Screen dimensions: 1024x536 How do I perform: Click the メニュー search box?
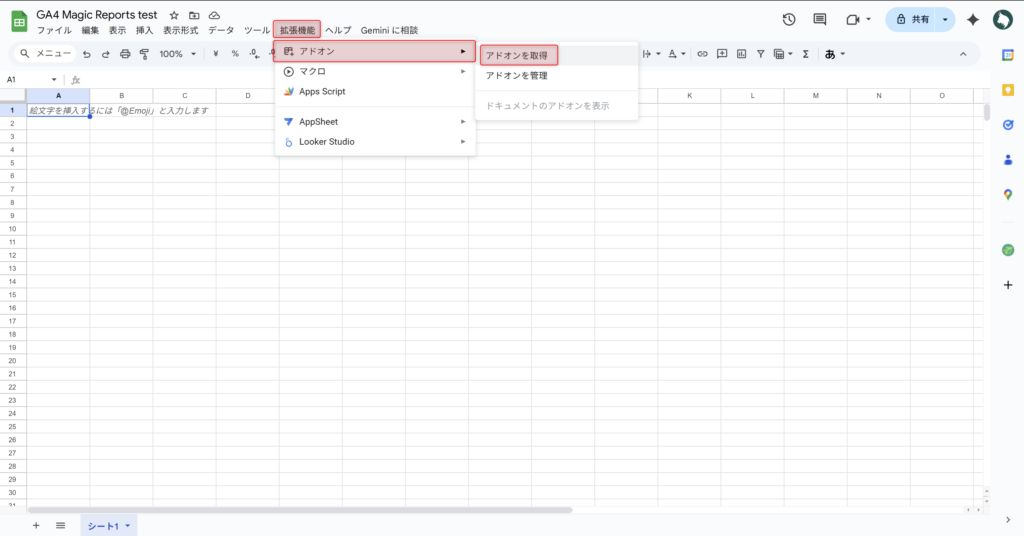click(x=45, y=54)
